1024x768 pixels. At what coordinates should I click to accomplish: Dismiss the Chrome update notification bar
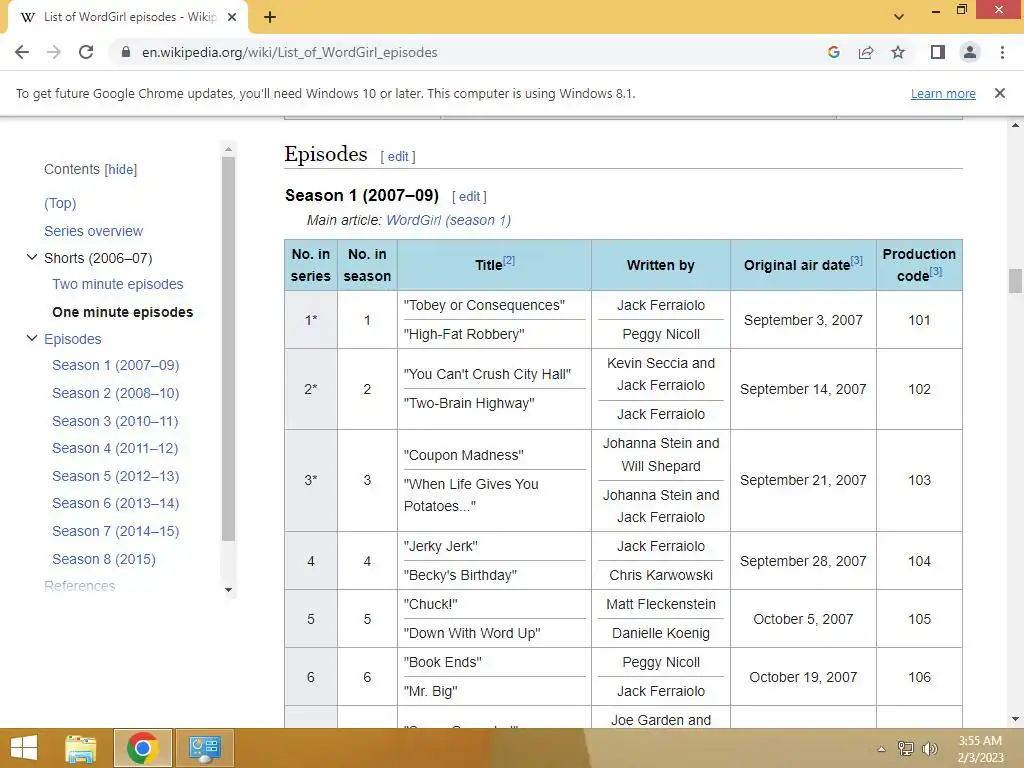[x=999, y=93]
